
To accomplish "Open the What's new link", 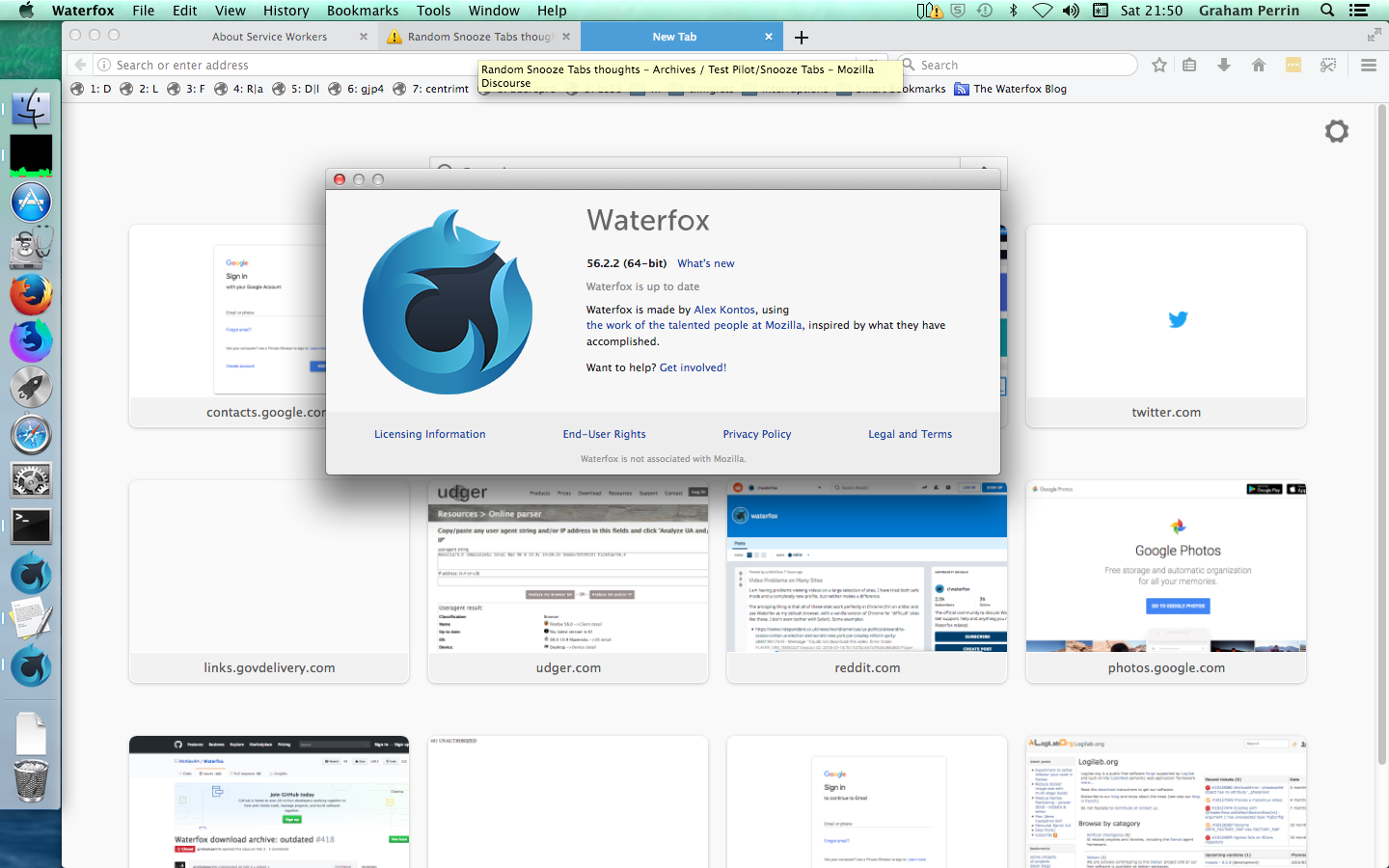I will (705, 262).
